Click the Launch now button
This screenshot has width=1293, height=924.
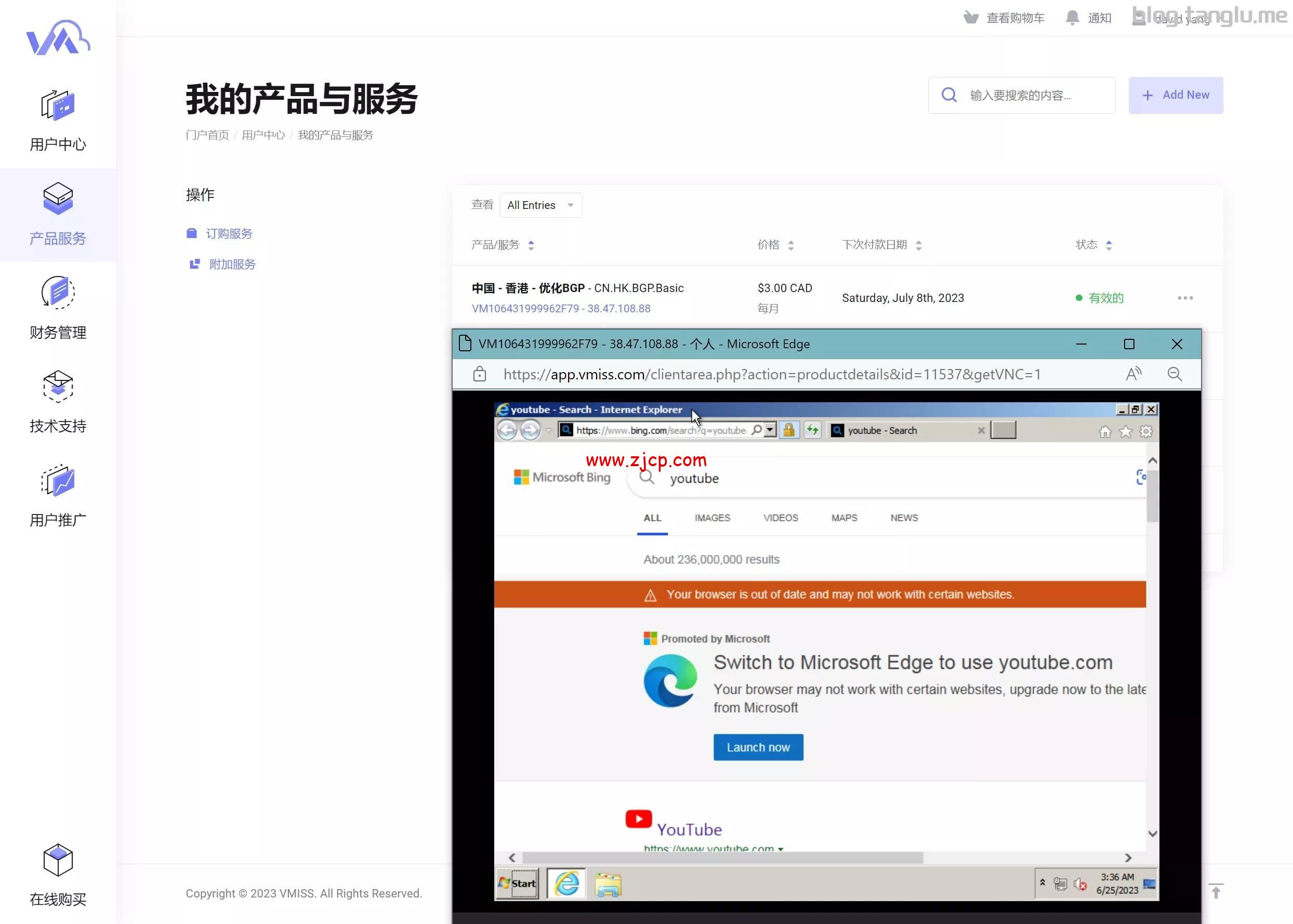point(758,747)
